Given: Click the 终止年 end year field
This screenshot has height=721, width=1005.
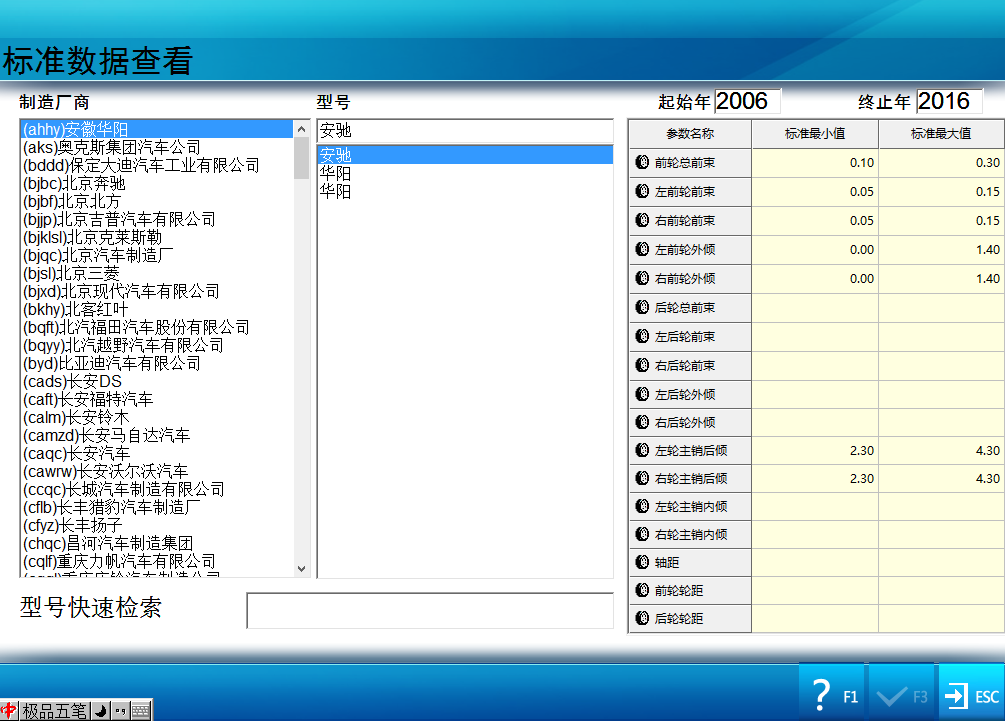Looking at the screenshot, I should tap(948, 101).
